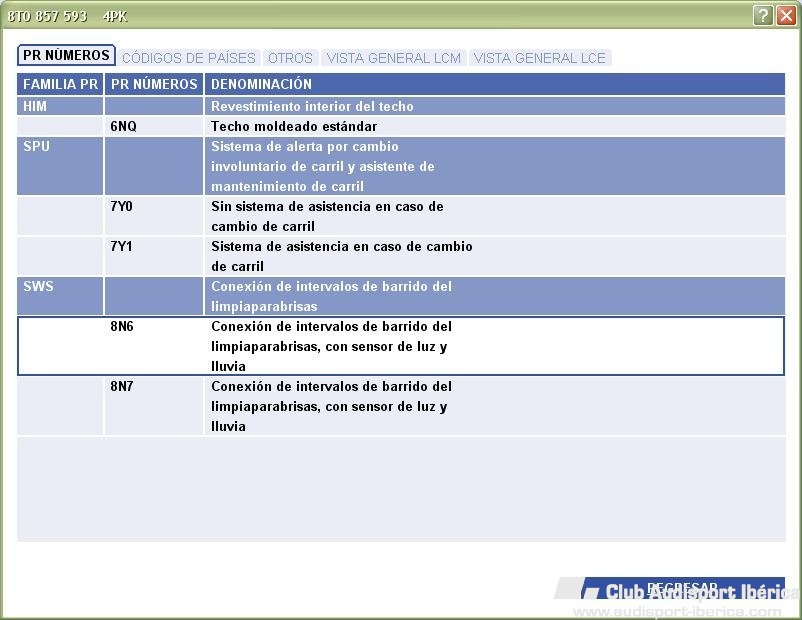
Task: Show the VISTA GENERAL LCE tab
Action: point(540,58)
